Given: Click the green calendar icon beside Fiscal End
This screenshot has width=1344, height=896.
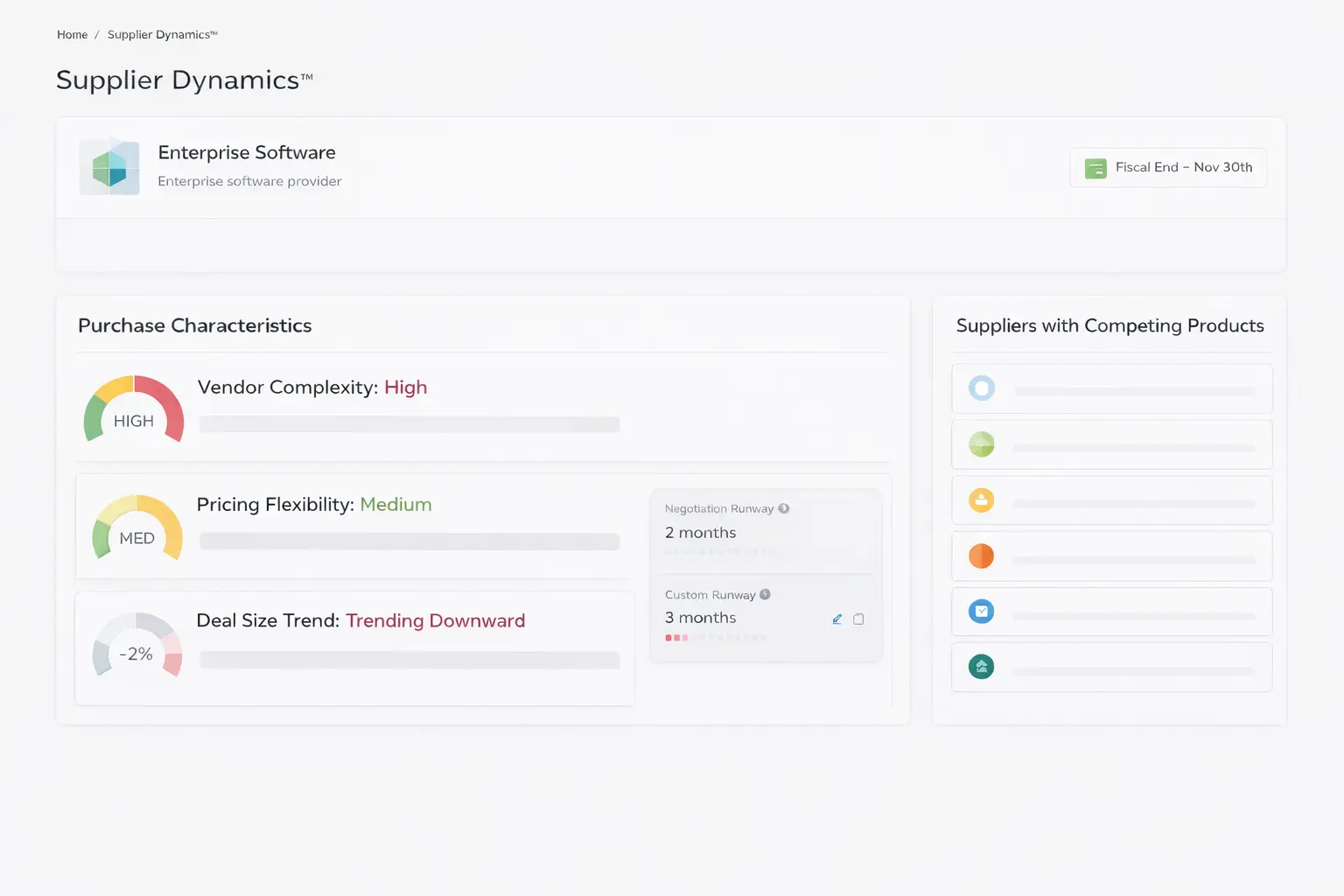Looking at the screenshot, I should click(x=1095, y=168).
